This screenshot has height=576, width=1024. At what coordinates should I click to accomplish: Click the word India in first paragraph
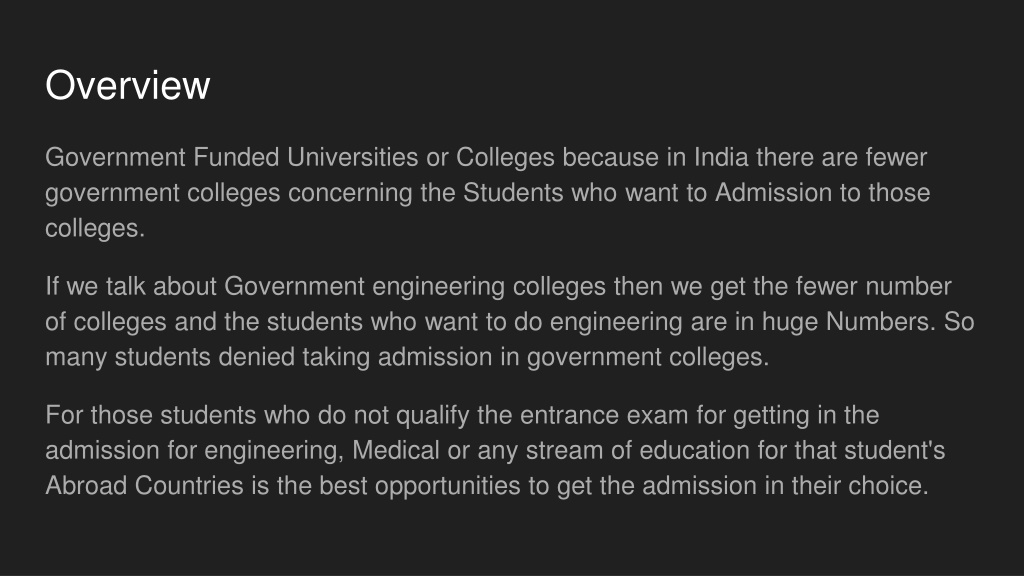721,157
